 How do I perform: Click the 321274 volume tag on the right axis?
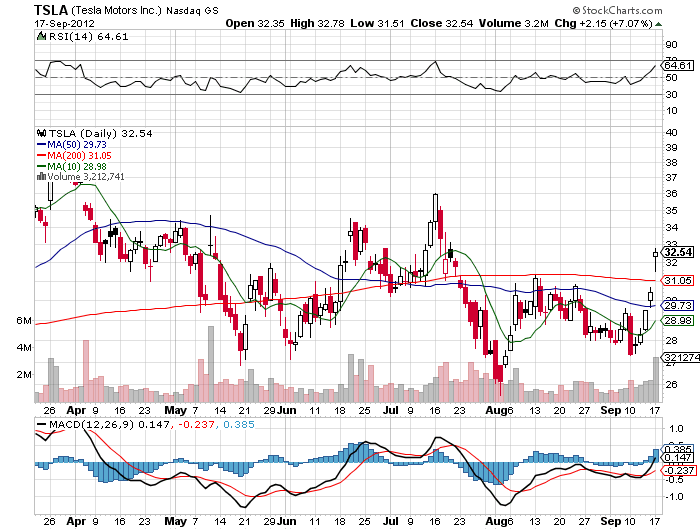[681, 357]
